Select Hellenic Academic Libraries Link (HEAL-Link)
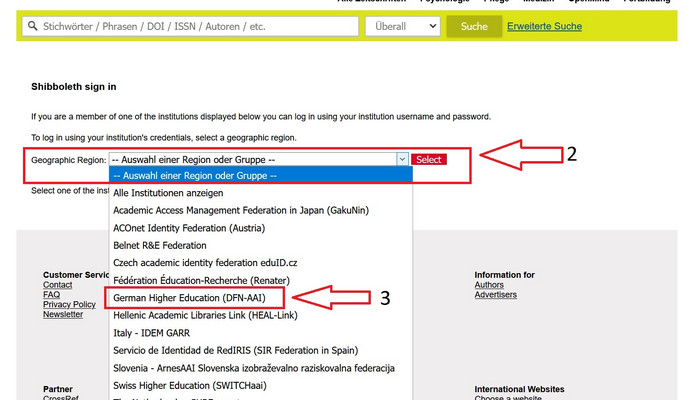Screen dimensions: 700x400 (x=261, y=316)
